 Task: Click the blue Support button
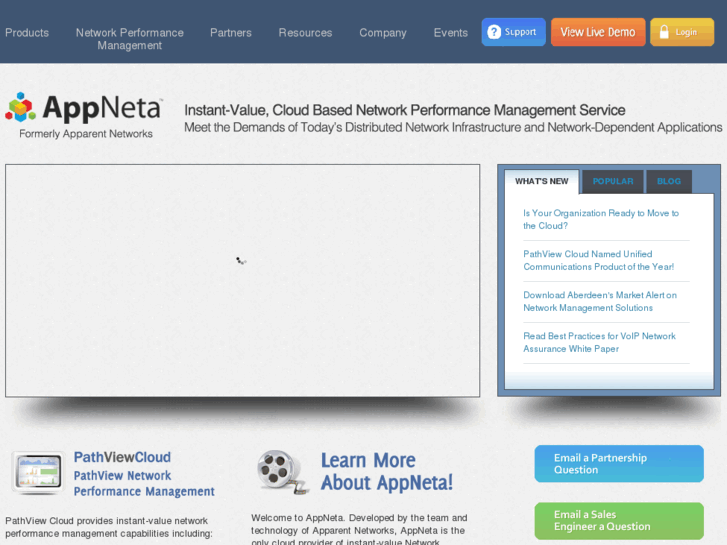coord(514,32)
